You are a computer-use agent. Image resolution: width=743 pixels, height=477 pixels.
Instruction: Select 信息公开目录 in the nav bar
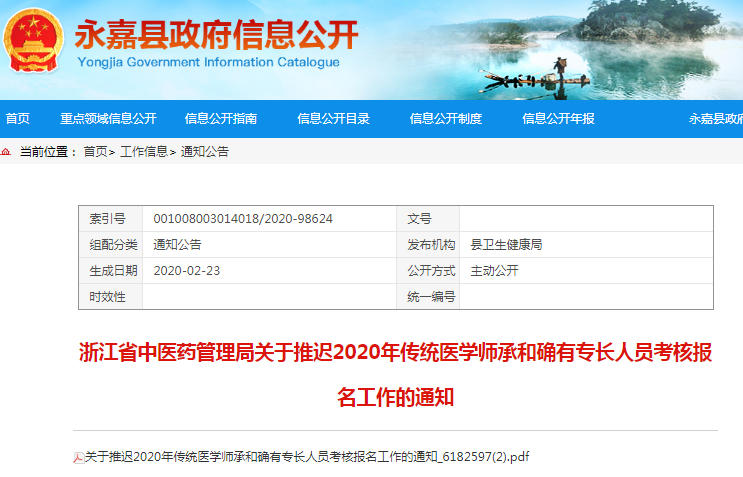(x=333, y=119)
